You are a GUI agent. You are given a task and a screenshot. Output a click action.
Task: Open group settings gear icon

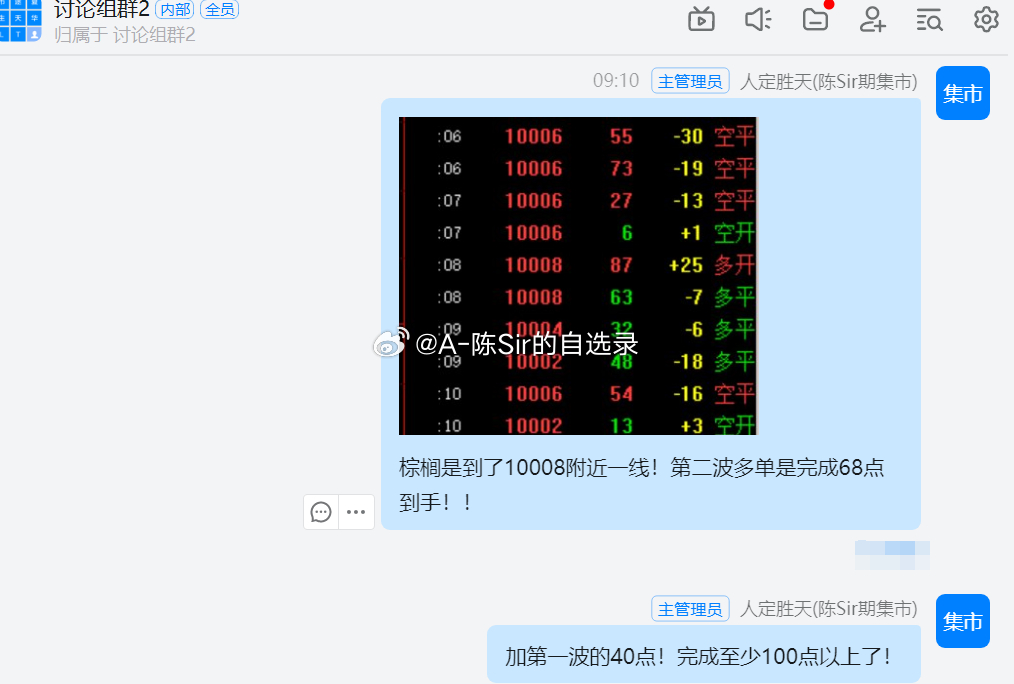coord(986,19)
